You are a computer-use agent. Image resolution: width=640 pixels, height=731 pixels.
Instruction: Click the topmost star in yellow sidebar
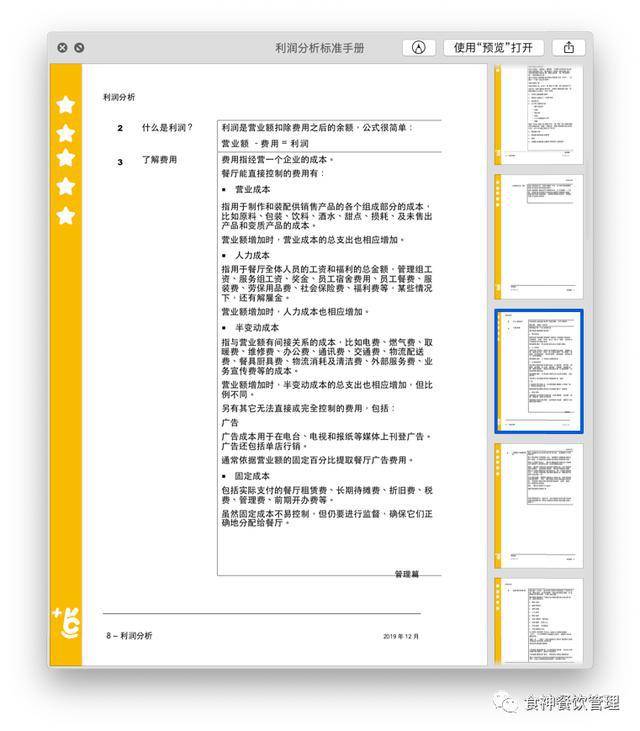pyautogui.click(x=66, y=104)
